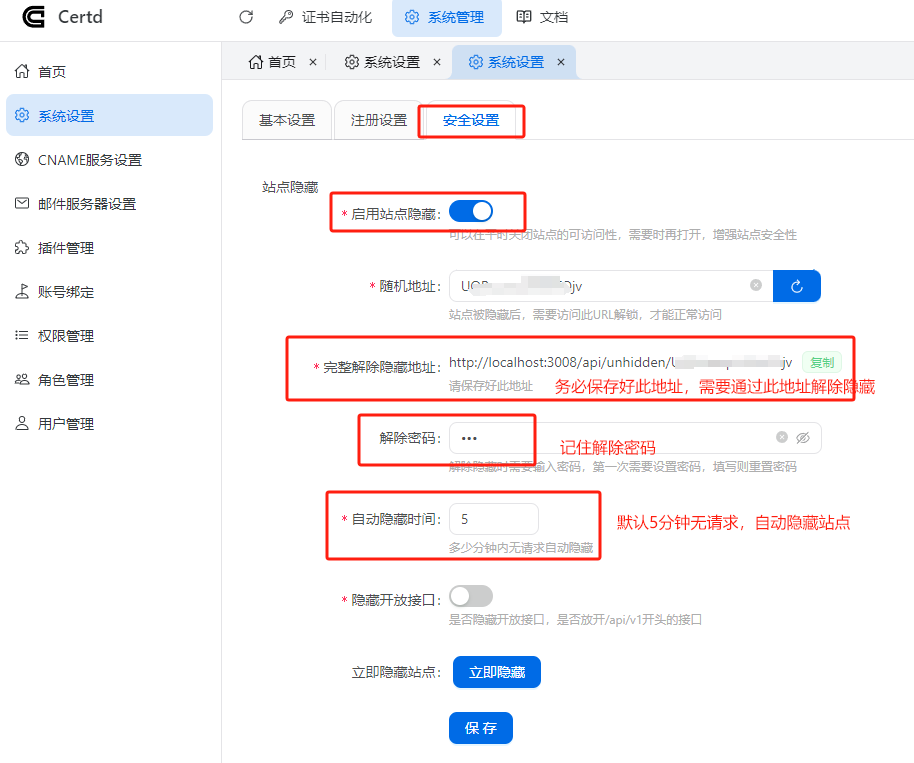Open the 证书自动化 top menu
The height and width of the screenshot is (763, 914).
[x=325, y=17]
